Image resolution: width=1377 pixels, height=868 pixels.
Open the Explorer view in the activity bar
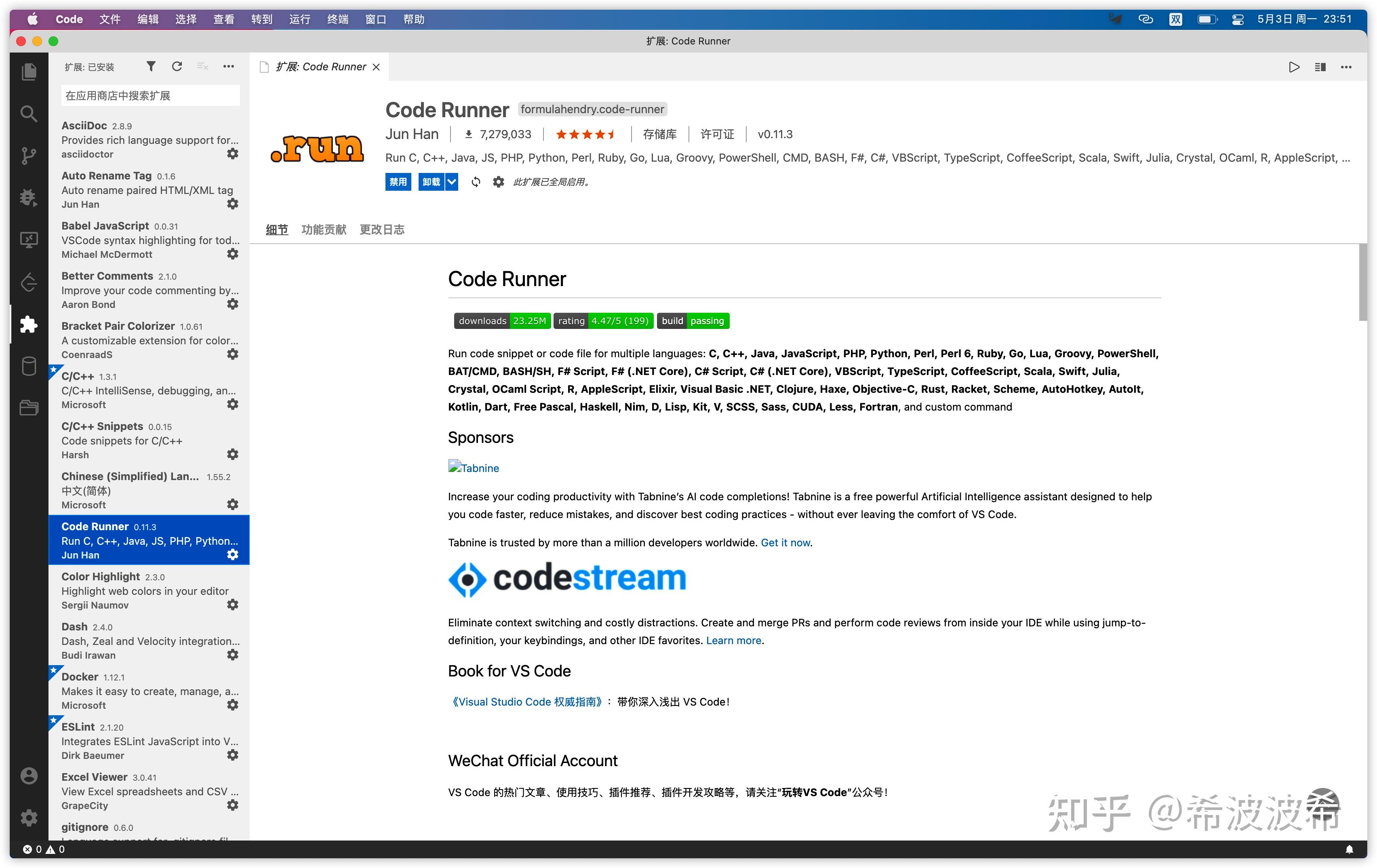(x=29, y=72)
